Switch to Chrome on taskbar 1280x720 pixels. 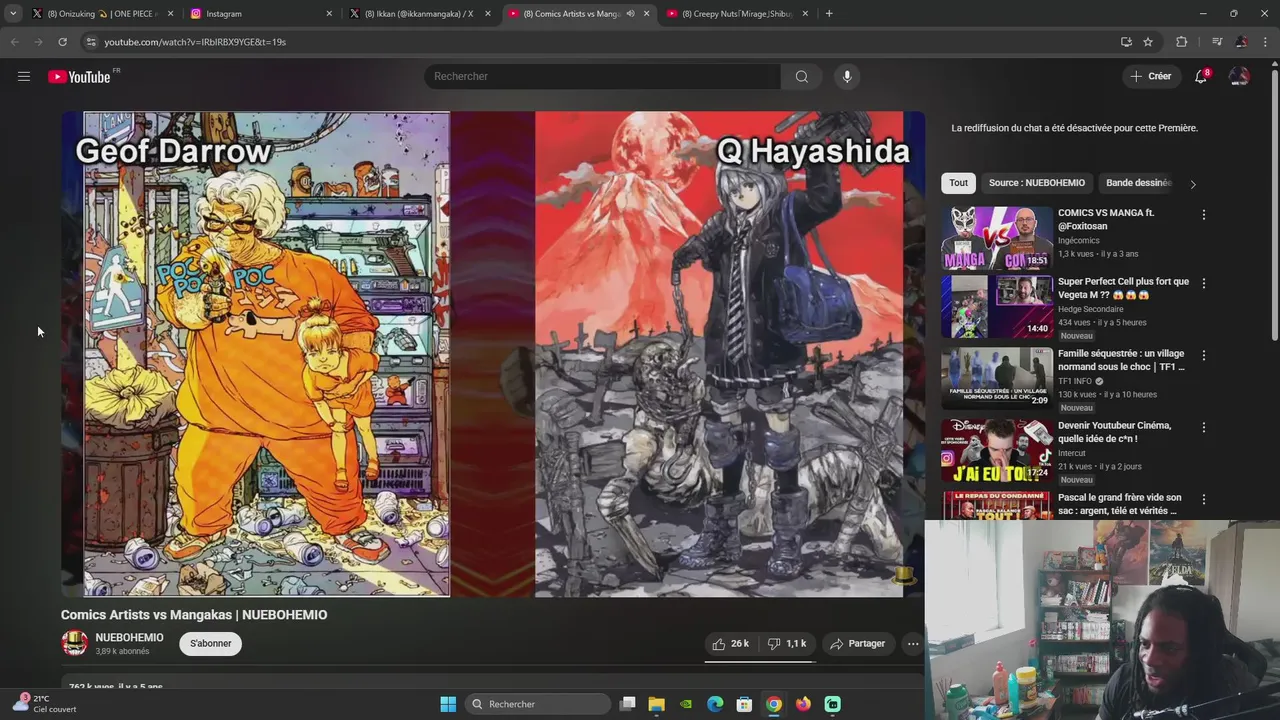[774, 704]
